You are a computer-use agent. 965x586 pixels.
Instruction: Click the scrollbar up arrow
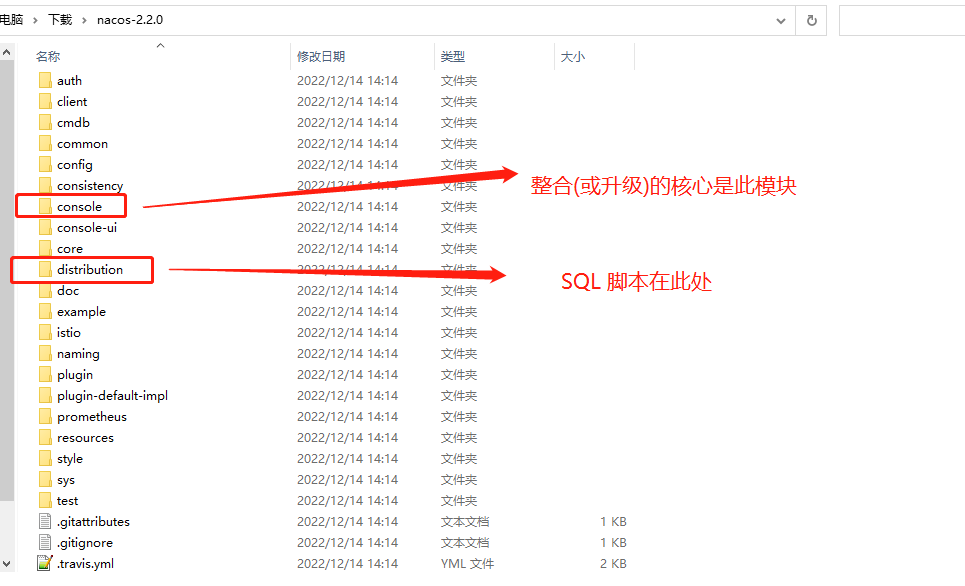point(7,53)
